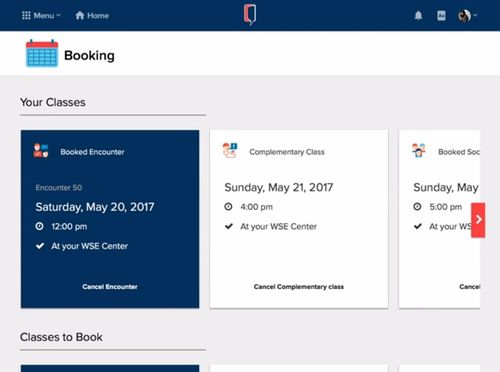This screenshot has height=372, width=500.
Task: Click the 12:00 pm clock icon
Action: (39, 226)
